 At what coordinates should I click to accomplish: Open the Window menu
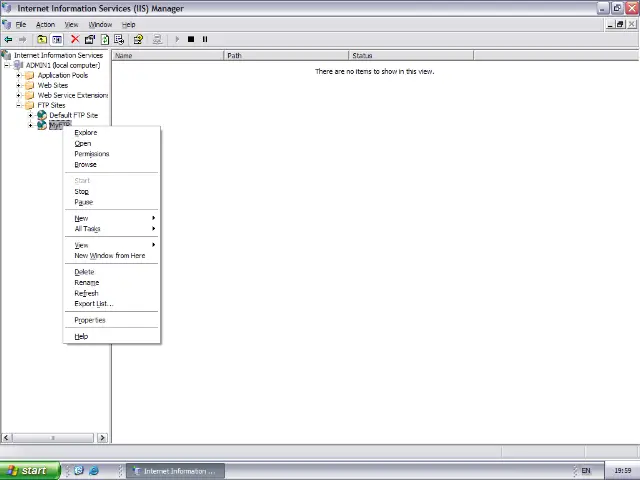point(100,24)
